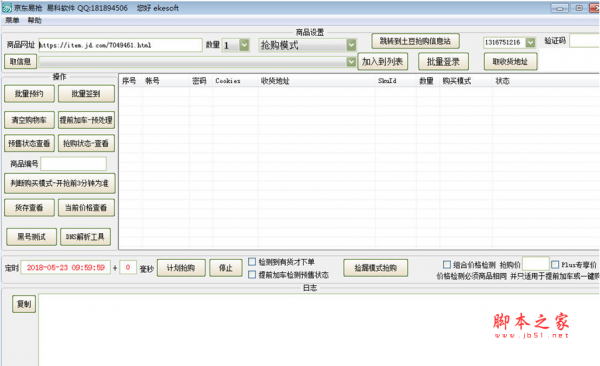Image resolution: width=600 pixels, height=366 pixels.
Task: Toggle 组合价格检测 checkbox
Action: tap(447, 265)
